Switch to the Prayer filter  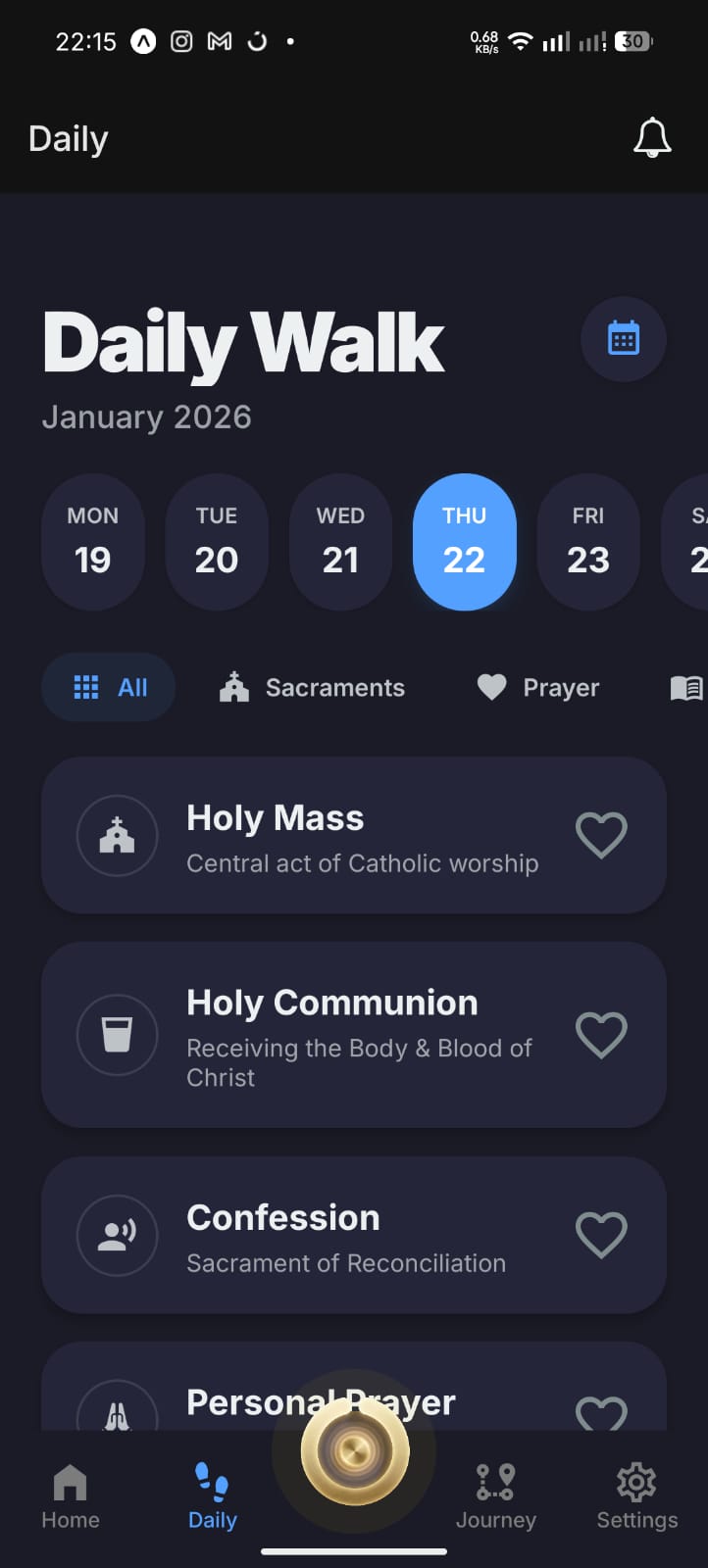point(537,687)
